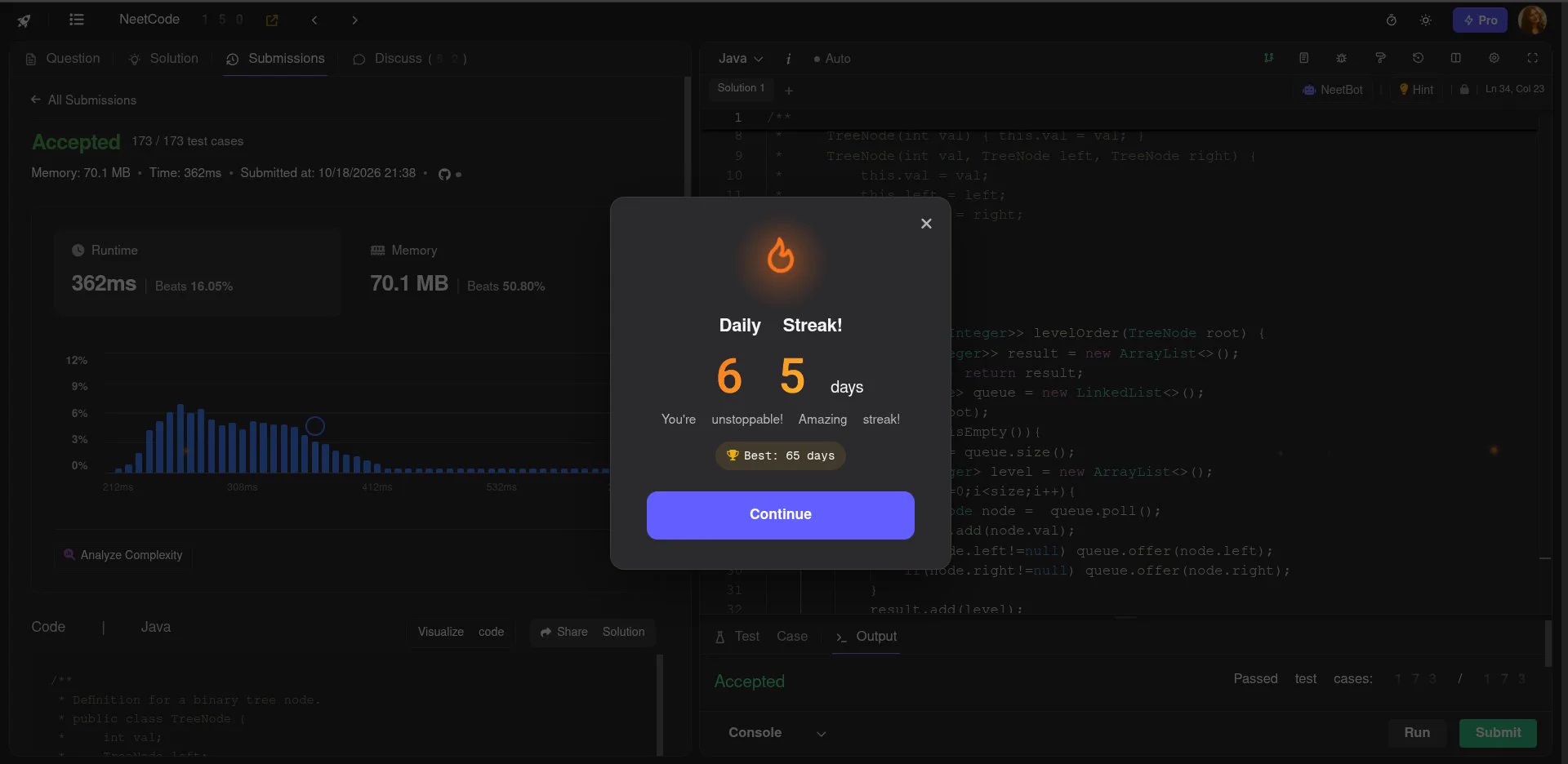Click the green git branch icon in editor toolbar
The height and width of the screenshot is (764, 1568).
coord(1268,58)
